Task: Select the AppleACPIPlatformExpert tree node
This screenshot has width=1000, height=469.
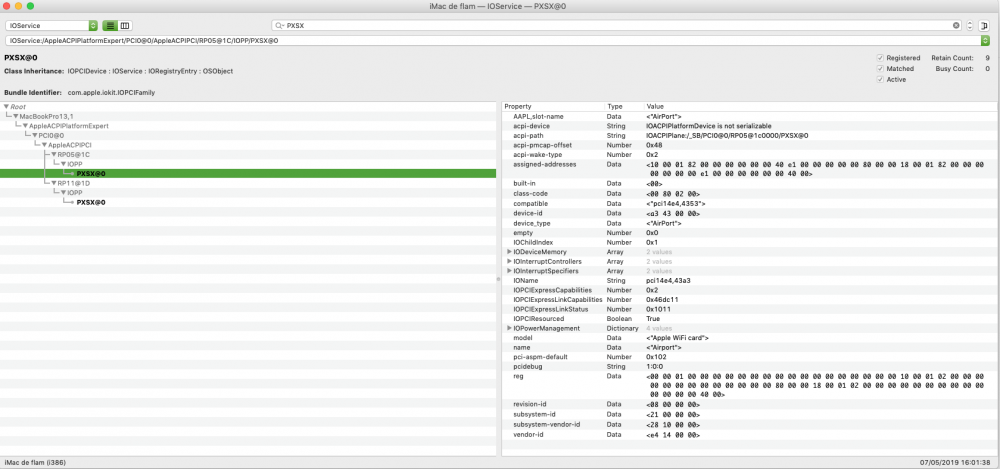Action: pos(68,126)
